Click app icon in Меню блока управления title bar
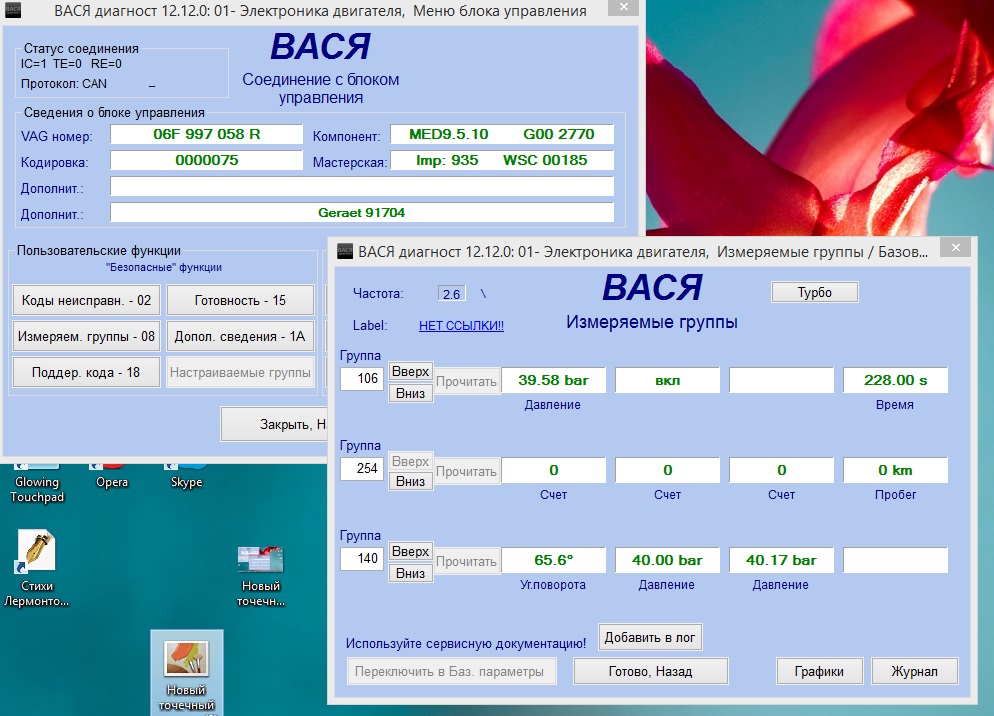 [13, 10]
